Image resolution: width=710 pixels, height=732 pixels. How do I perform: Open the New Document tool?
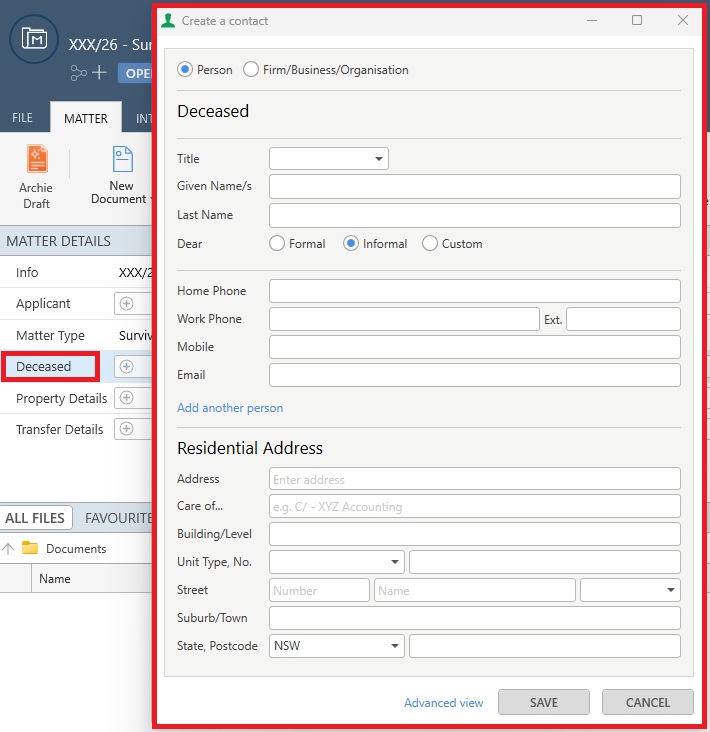(122, 176)
